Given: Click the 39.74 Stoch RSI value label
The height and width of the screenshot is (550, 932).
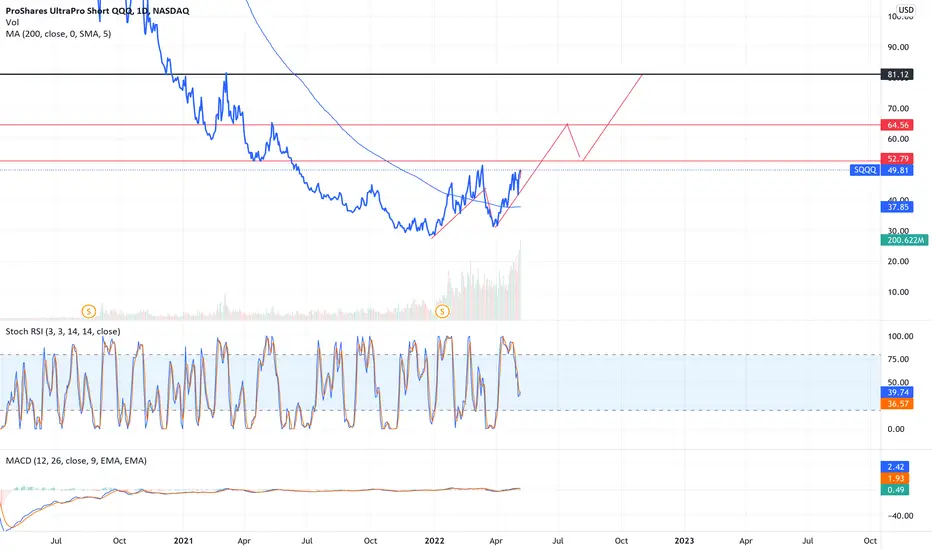Looking at the screenshot, I should click(x=898, y=392).
